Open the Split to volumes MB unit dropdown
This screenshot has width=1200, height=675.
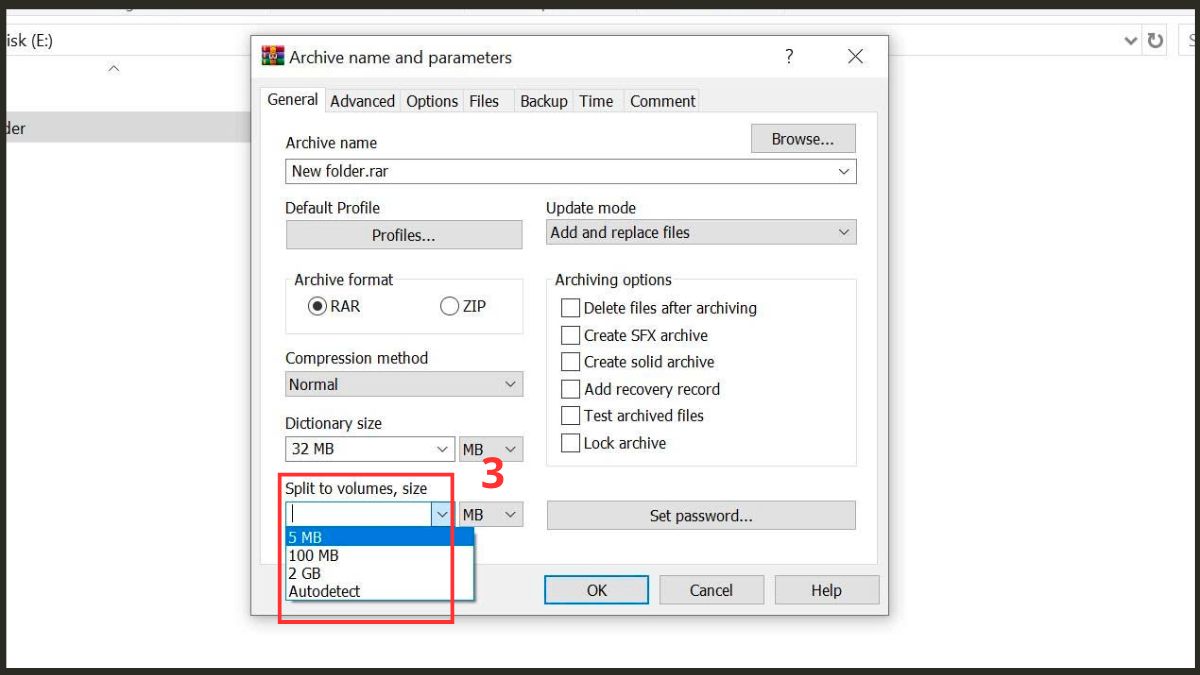coord(491,514)
